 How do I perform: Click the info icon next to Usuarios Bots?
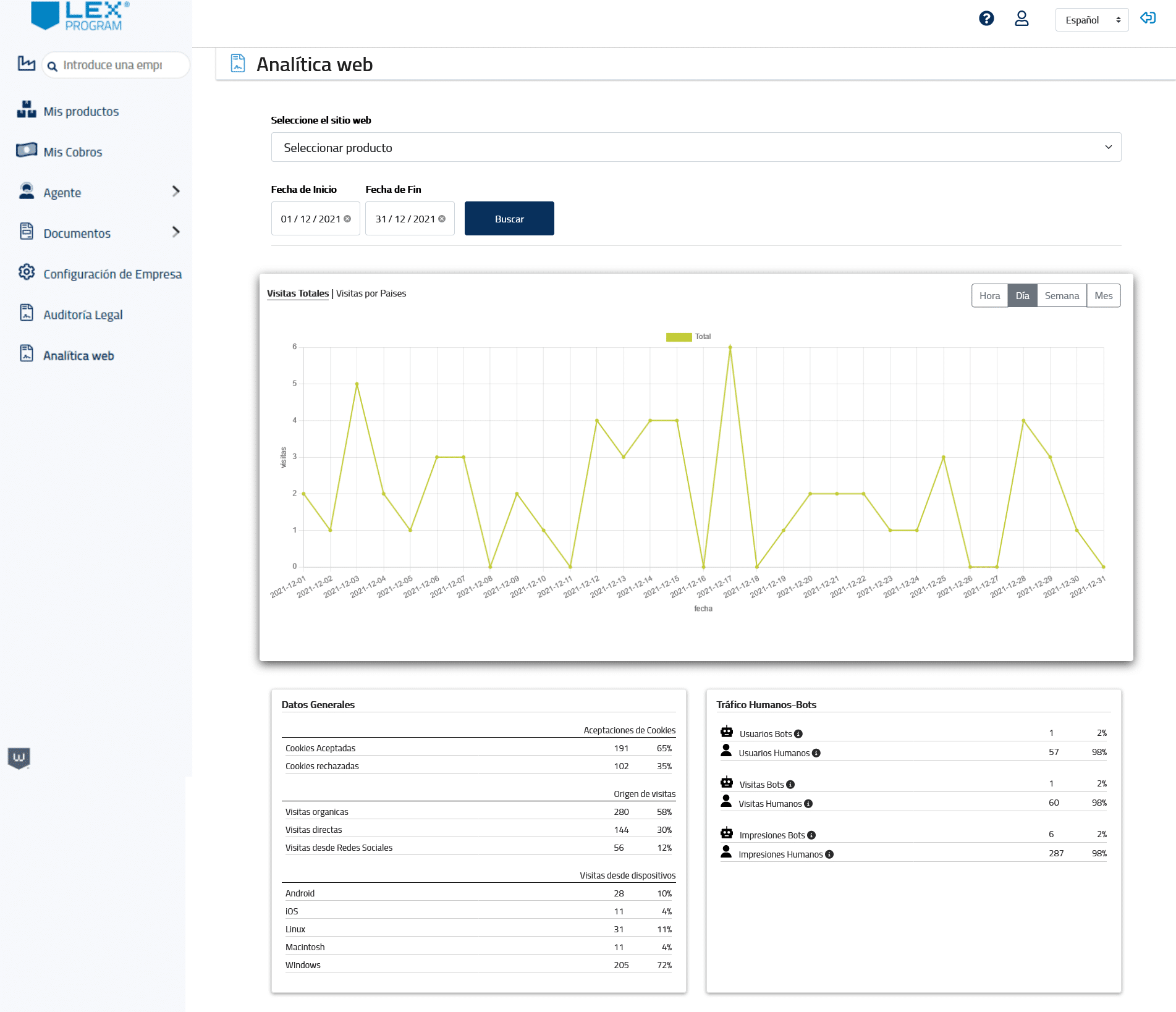(798, 734)
